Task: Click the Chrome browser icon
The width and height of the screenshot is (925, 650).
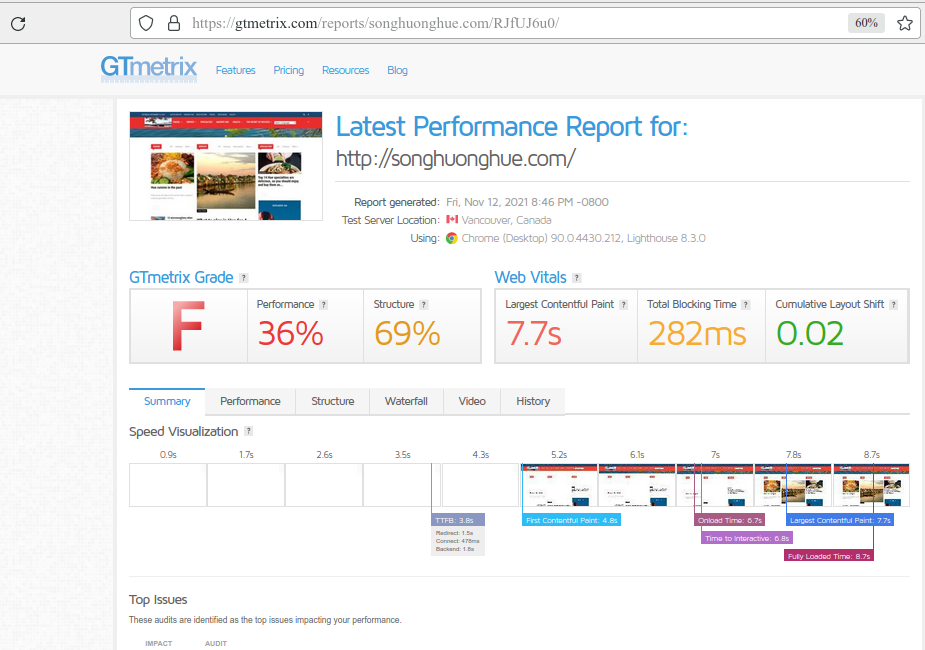Action: 452,238
